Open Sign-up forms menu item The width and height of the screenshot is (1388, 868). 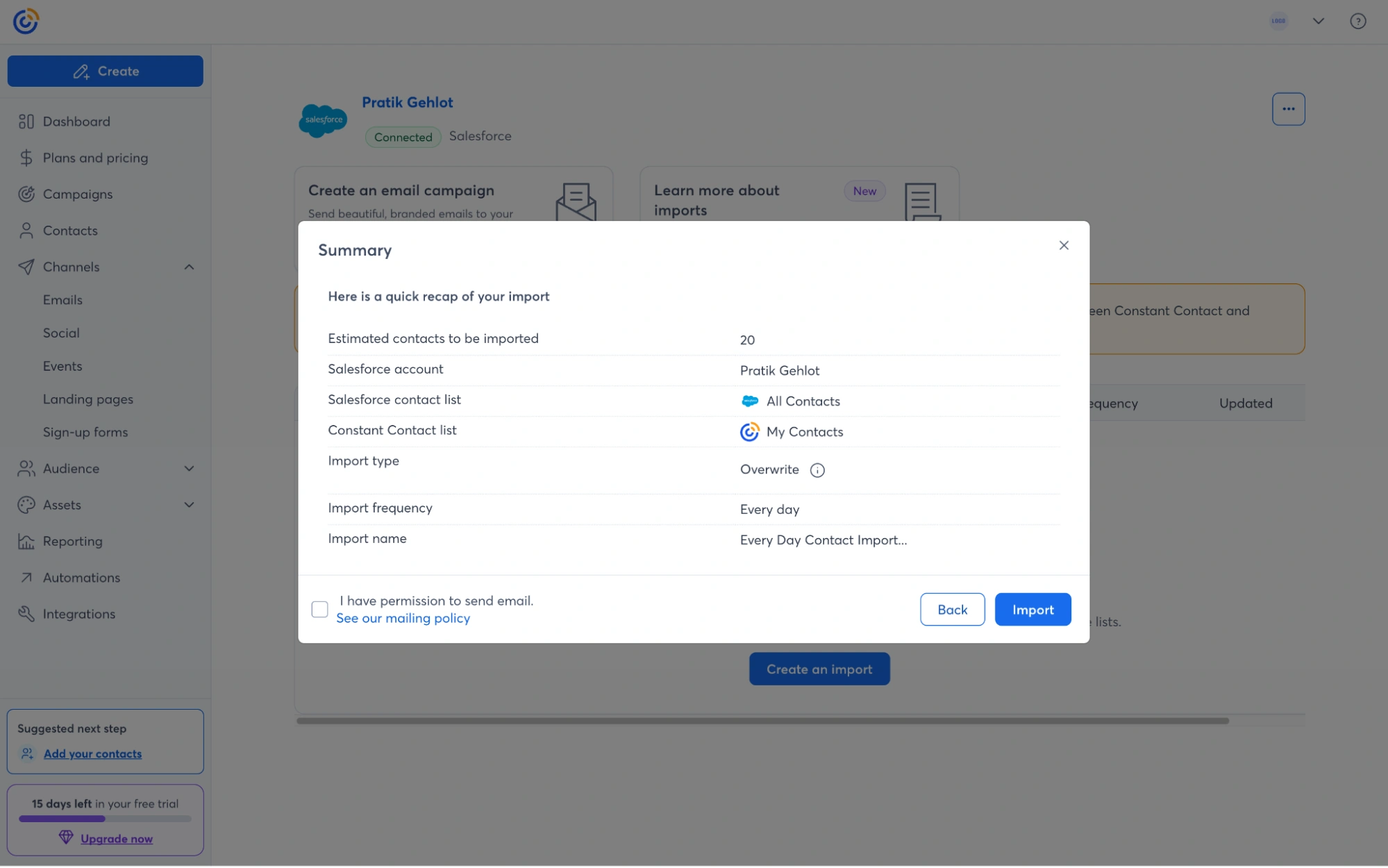85,432
